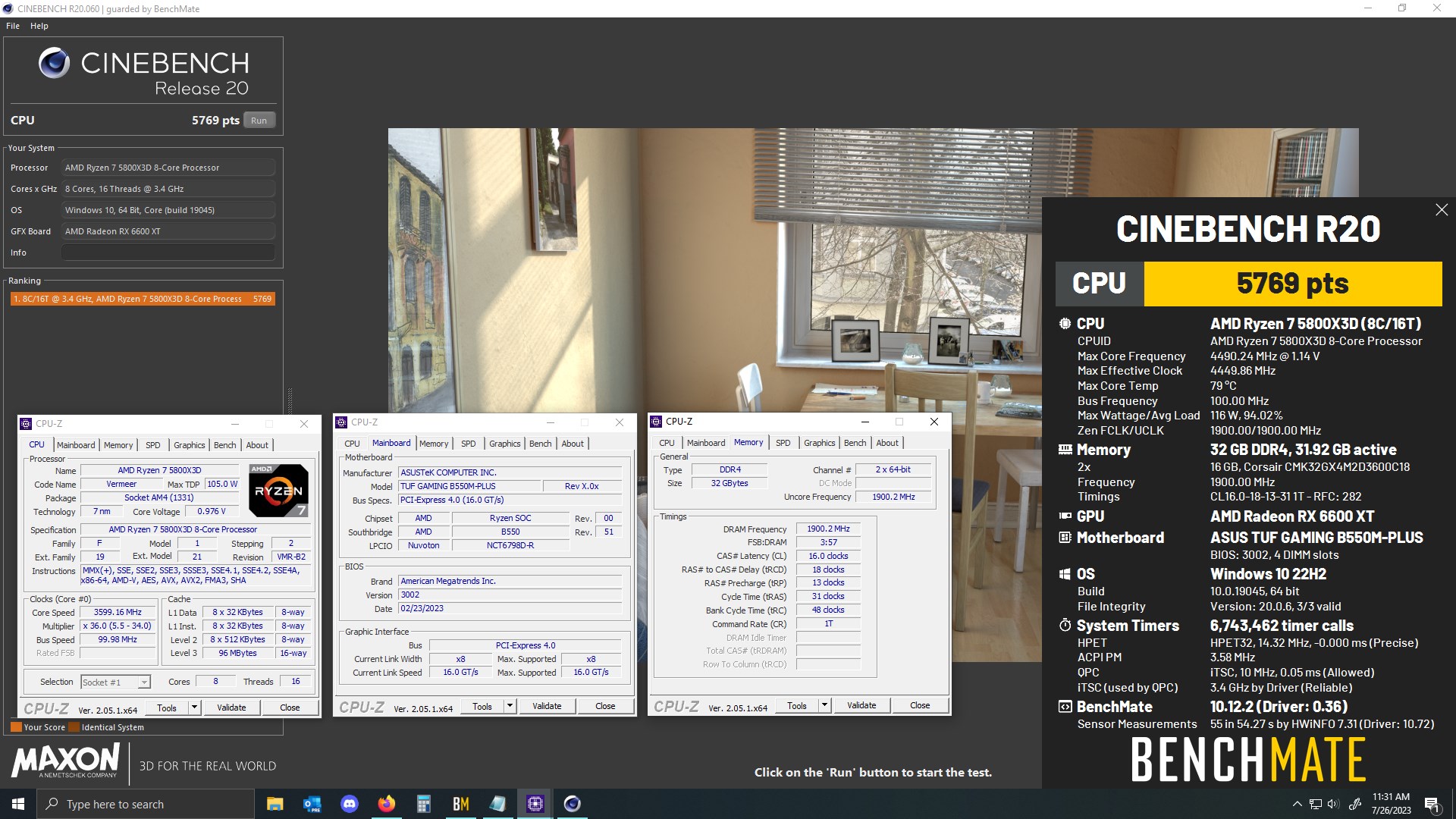The image size is (1456, 819).
Task: Run the Cinebench CPU test
Action: pos(259,121)
